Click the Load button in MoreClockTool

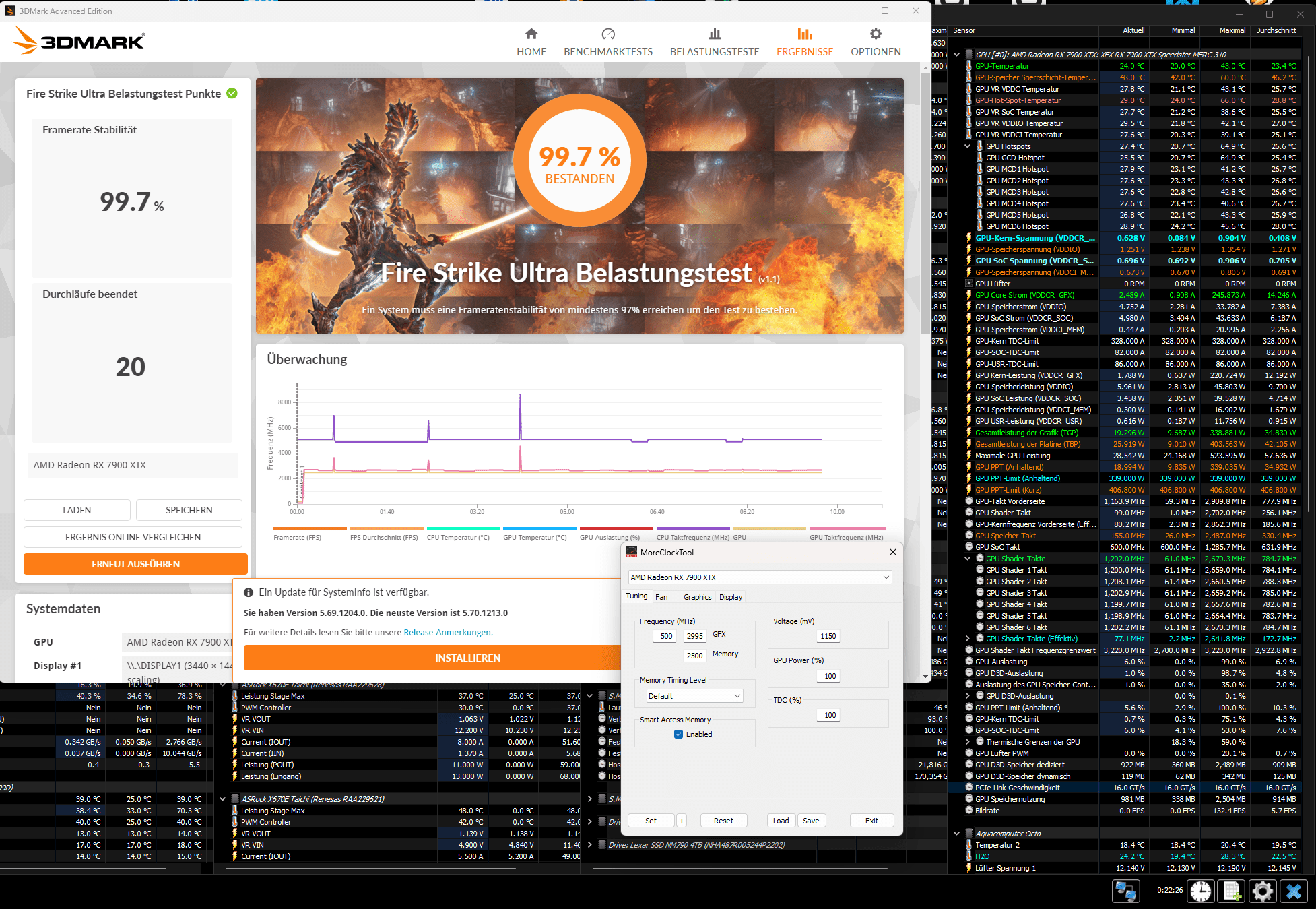point(781,821)
